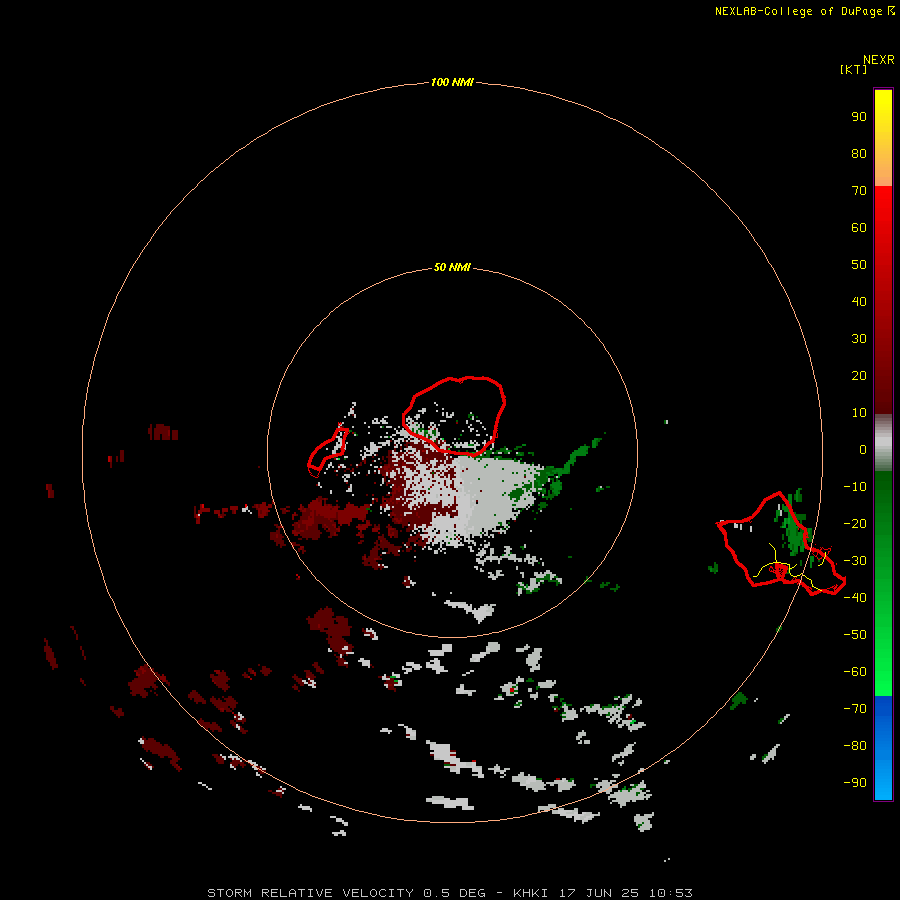Click the red band of the color bar
Image resolution: width=900 pixels, height=900 pixels.
point(883,300)
